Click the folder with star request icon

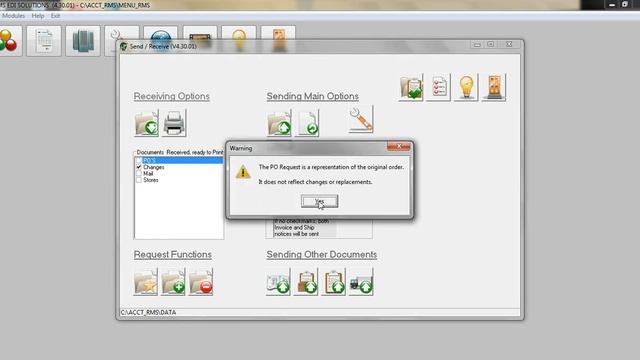[x=146, y=282]
